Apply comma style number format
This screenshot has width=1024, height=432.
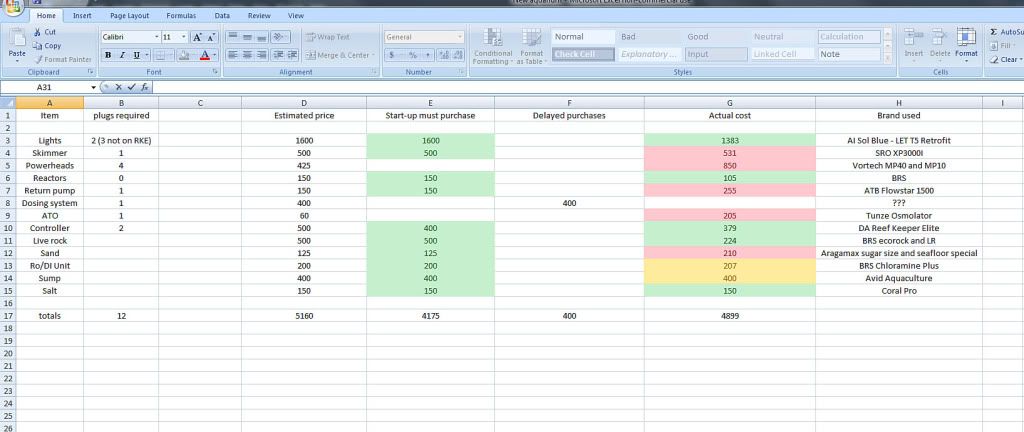[427, 55]
